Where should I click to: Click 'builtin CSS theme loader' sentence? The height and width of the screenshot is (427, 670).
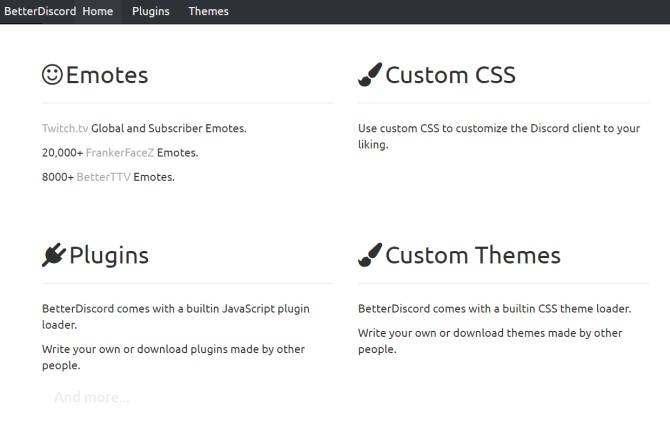pyautogui.click(x=494, y=309)
